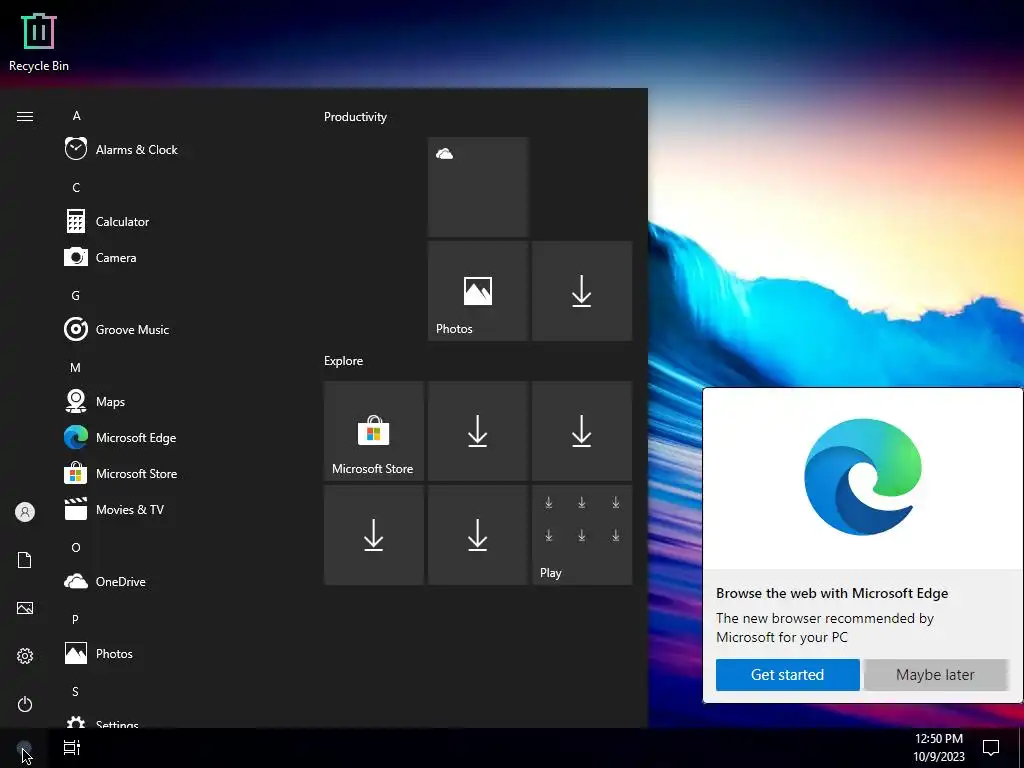Screen dimensions: 1024x768
Task: Open the Camera app entry
Action: pos(101,257)
